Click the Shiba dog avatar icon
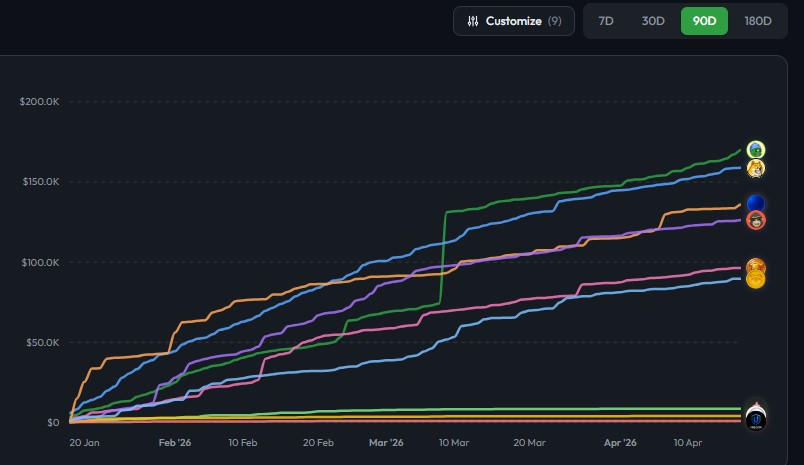The width and height of the screenshot is (804, 465). pos(756,168)
